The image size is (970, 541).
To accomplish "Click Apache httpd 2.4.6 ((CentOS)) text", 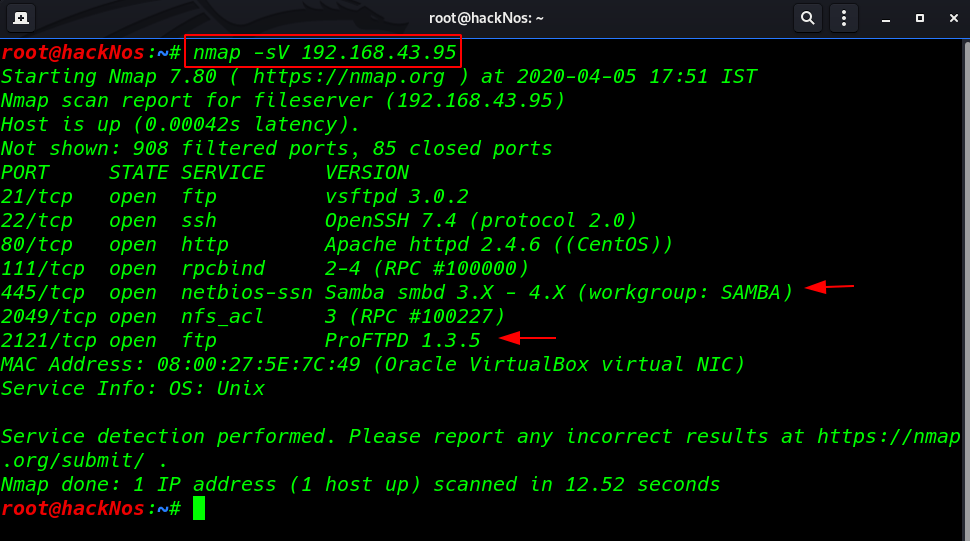I will click(499, 245).
